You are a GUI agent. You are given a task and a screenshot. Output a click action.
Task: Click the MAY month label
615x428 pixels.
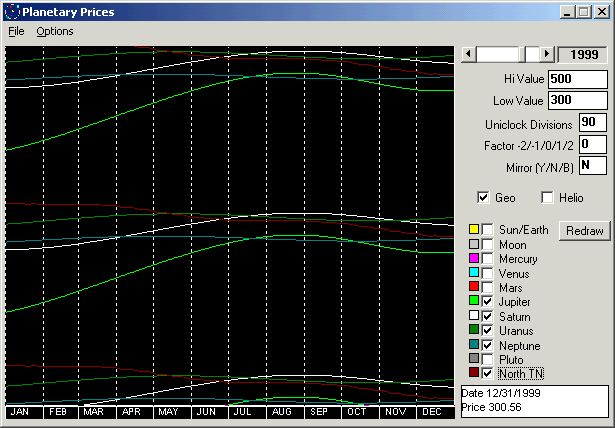pyautogui.click(x=168, y=412)
